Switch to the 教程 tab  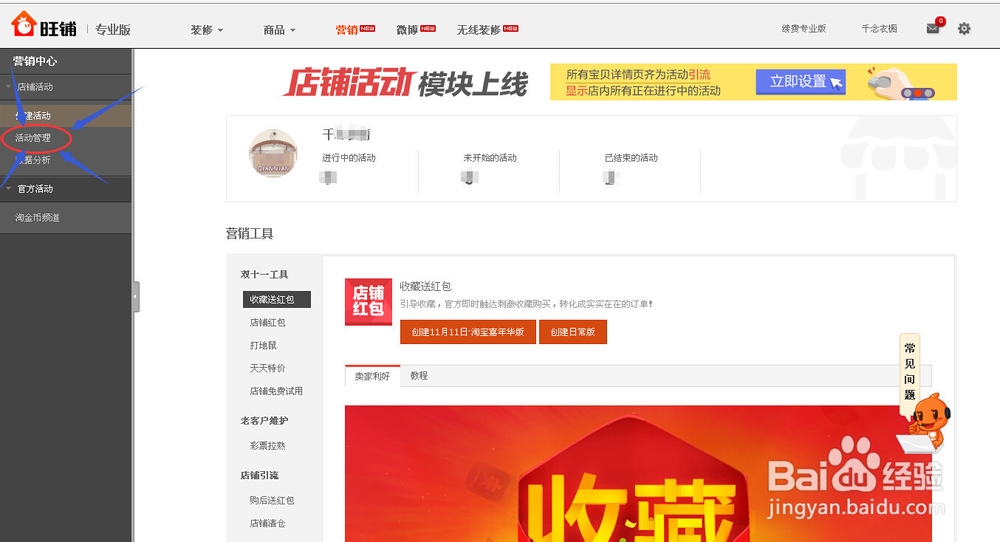pyautogui.click(x=419, y=376)
